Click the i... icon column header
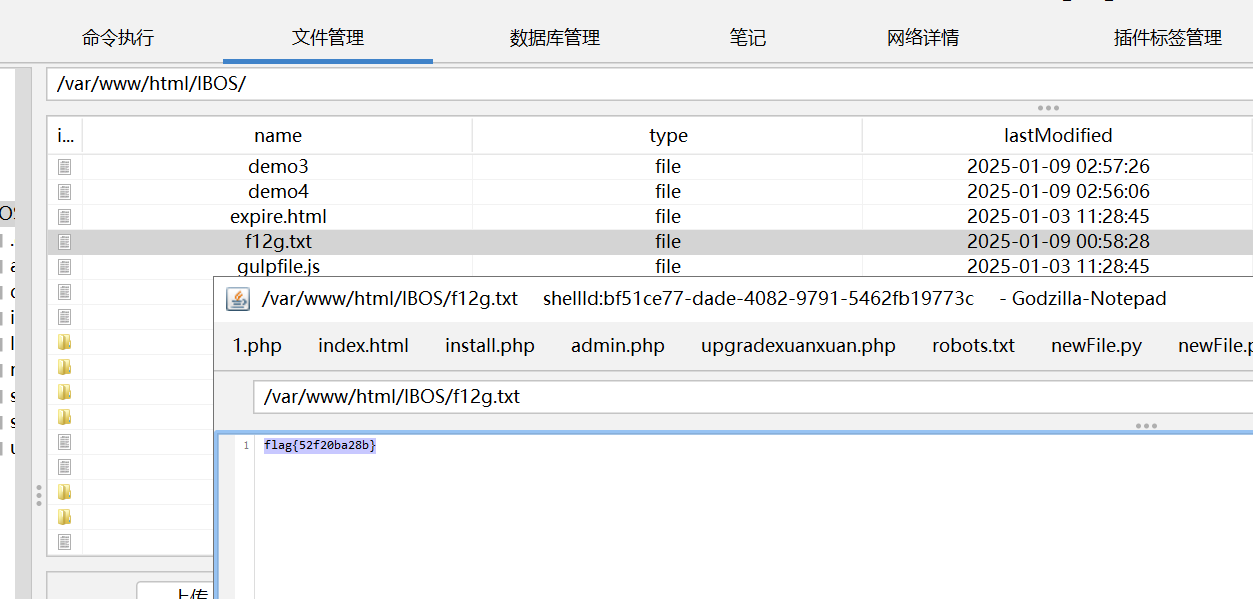 coord(65,135)
